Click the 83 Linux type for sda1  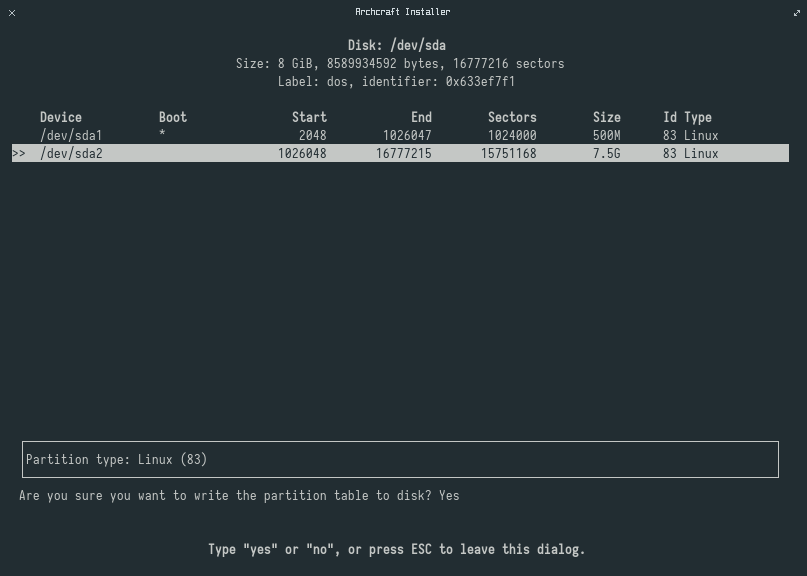[691, 135]
